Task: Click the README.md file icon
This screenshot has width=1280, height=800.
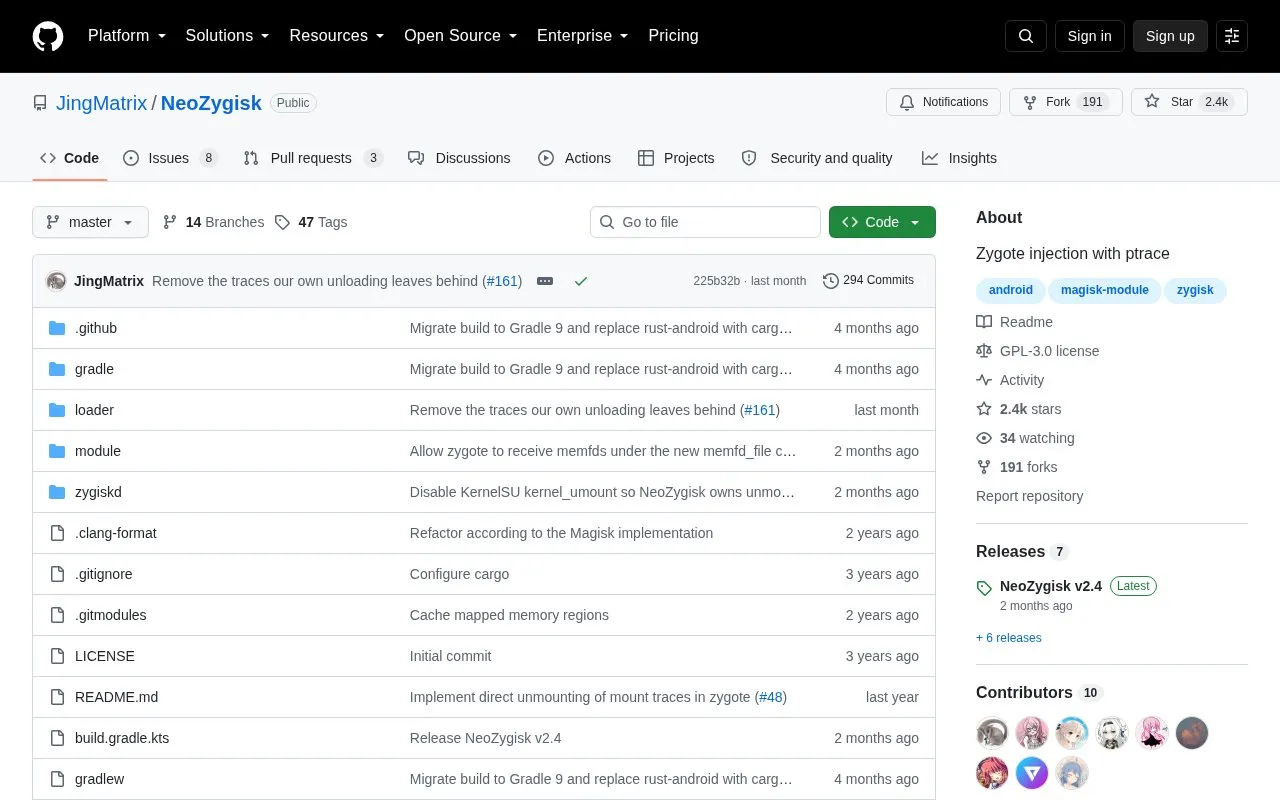Action: (x=57, y=697)
